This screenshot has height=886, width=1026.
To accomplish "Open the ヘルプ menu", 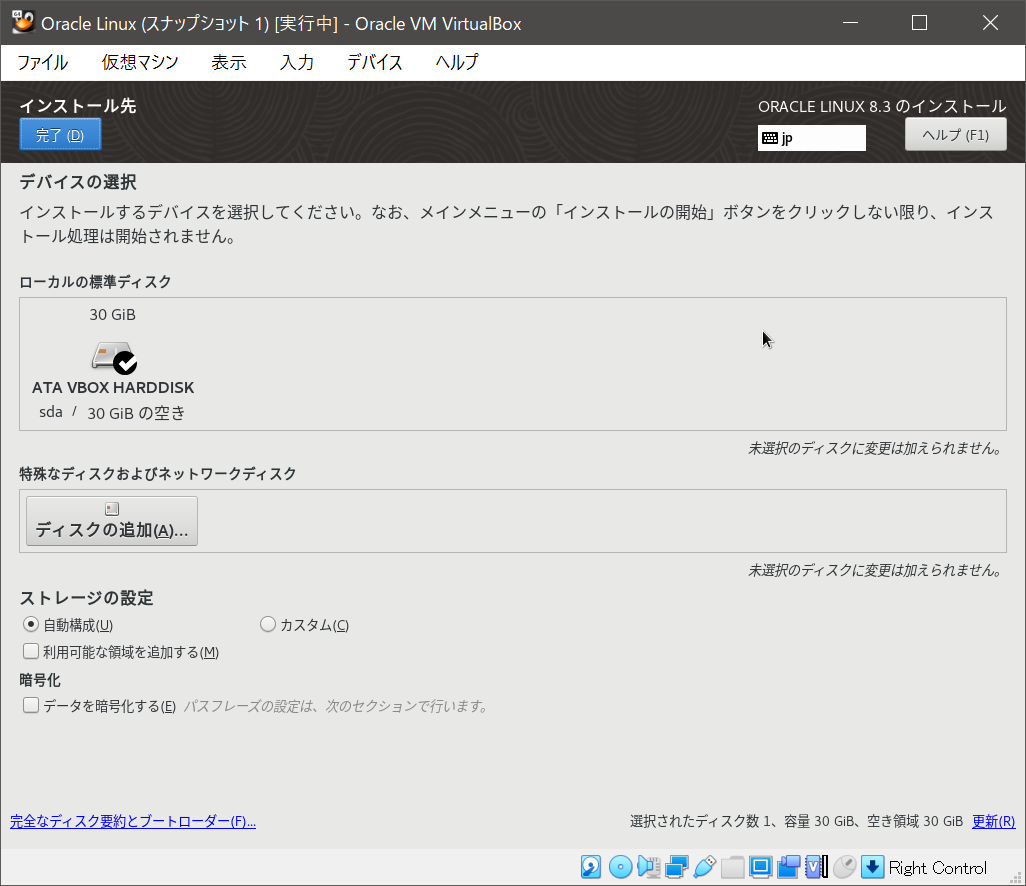I will (x=457, y=62).
